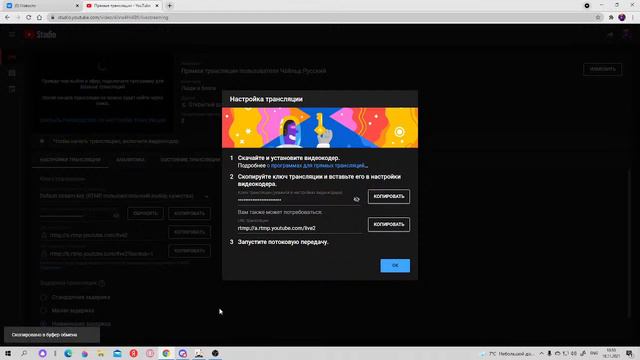Open the Windows Start menu
The image size is (640, 360).
pyautogui.click(x=8, y=353)
